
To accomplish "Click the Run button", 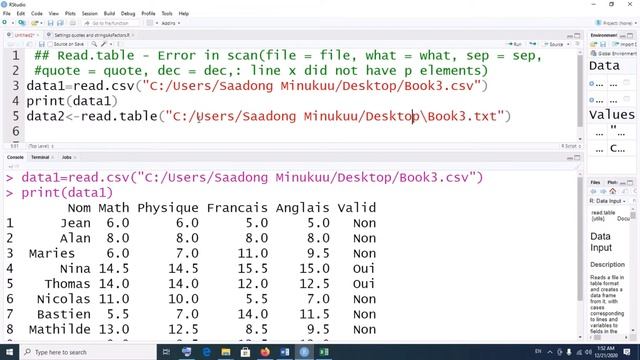I will pos(515,44).
